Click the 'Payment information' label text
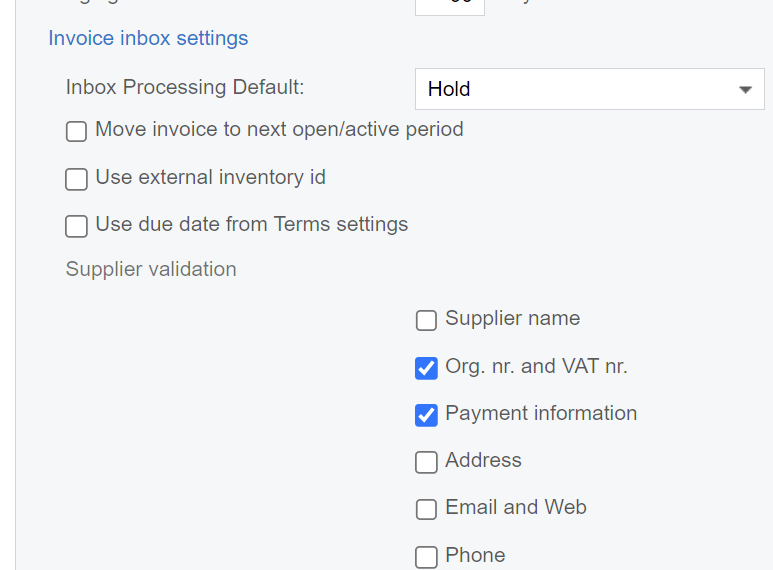This screenshot has height=570, width=773. (x=541, y=413)
